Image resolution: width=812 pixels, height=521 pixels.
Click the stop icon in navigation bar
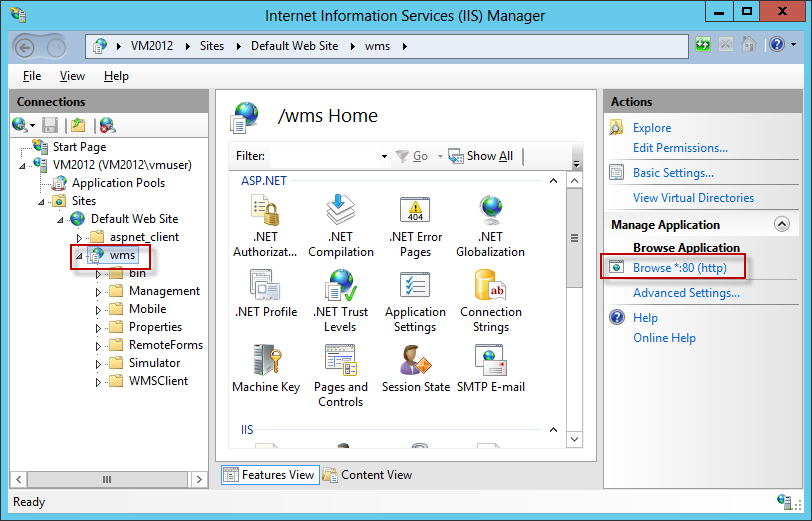[726, 45]
